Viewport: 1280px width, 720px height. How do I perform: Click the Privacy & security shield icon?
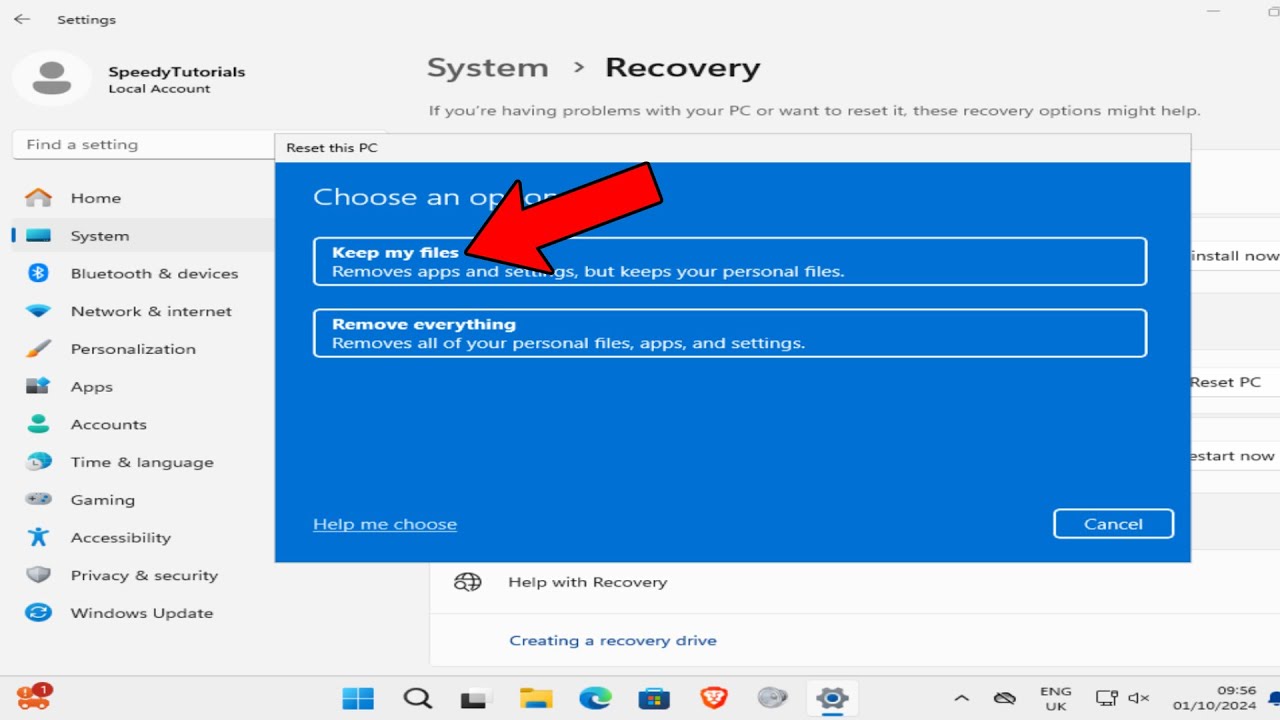(38, 575)
